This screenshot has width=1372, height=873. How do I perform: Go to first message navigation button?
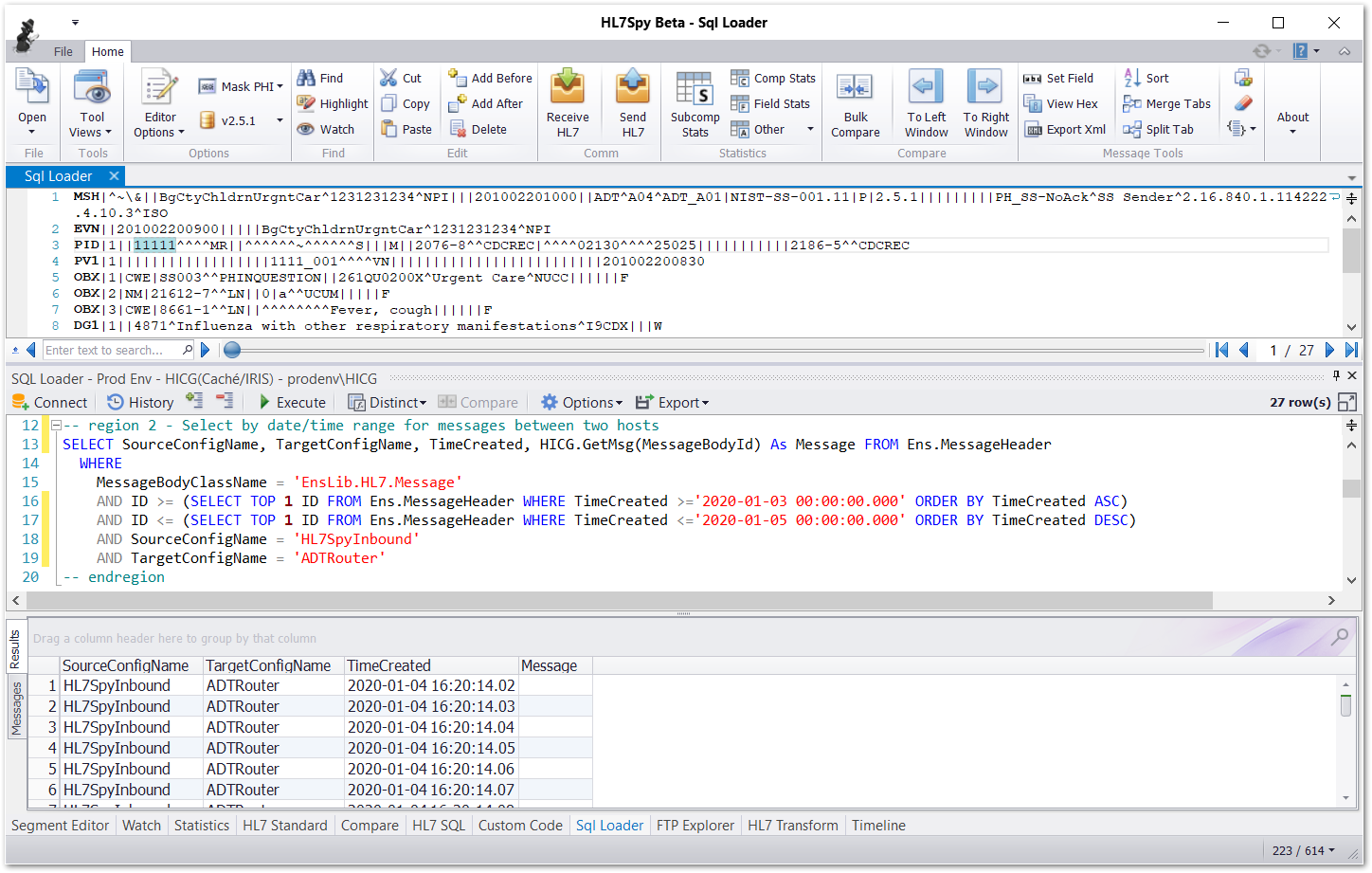[1221, 350]
